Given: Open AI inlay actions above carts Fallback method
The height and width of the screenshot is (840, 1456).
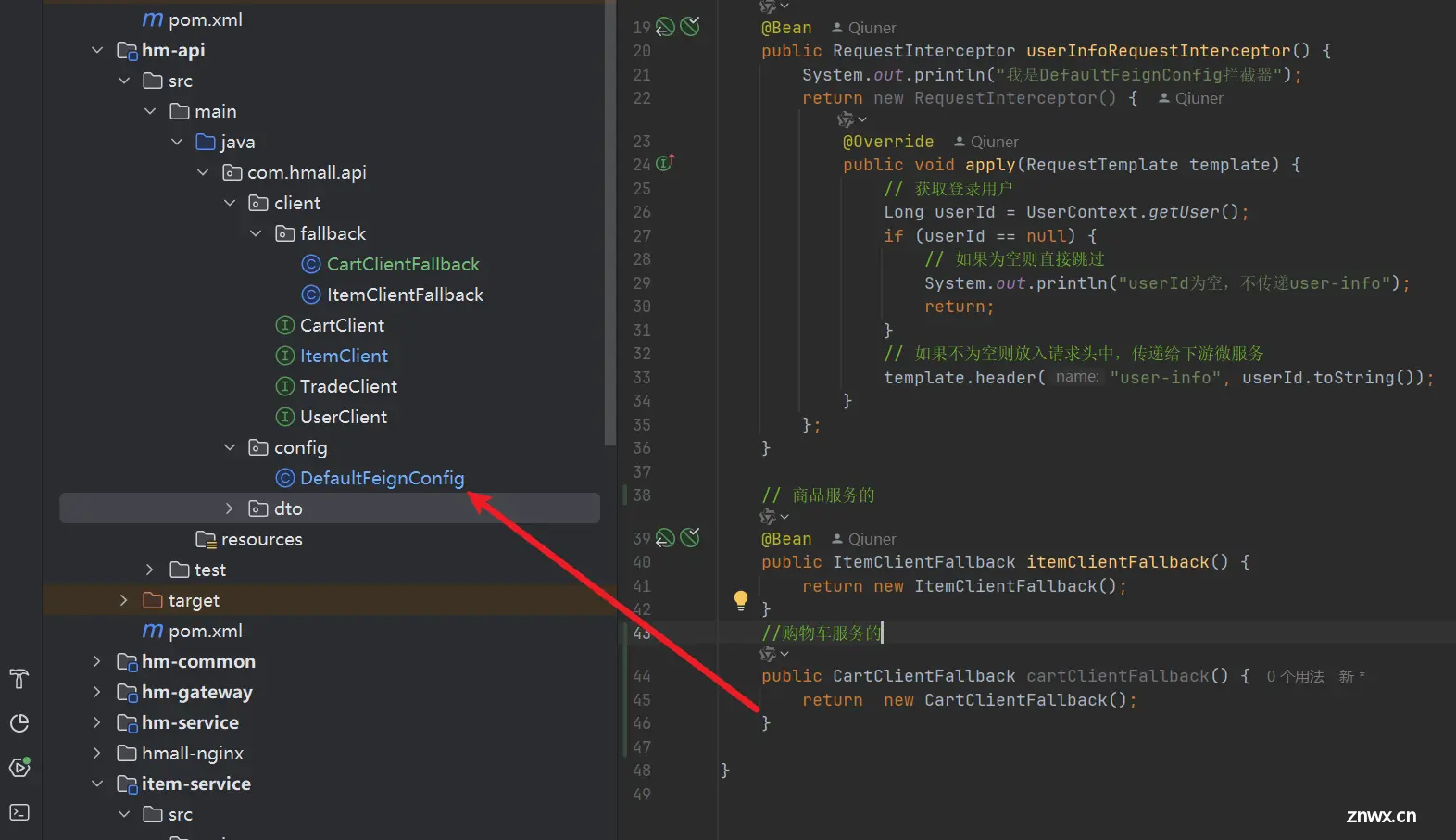Looking at the screenshot, I should (773, 654).
